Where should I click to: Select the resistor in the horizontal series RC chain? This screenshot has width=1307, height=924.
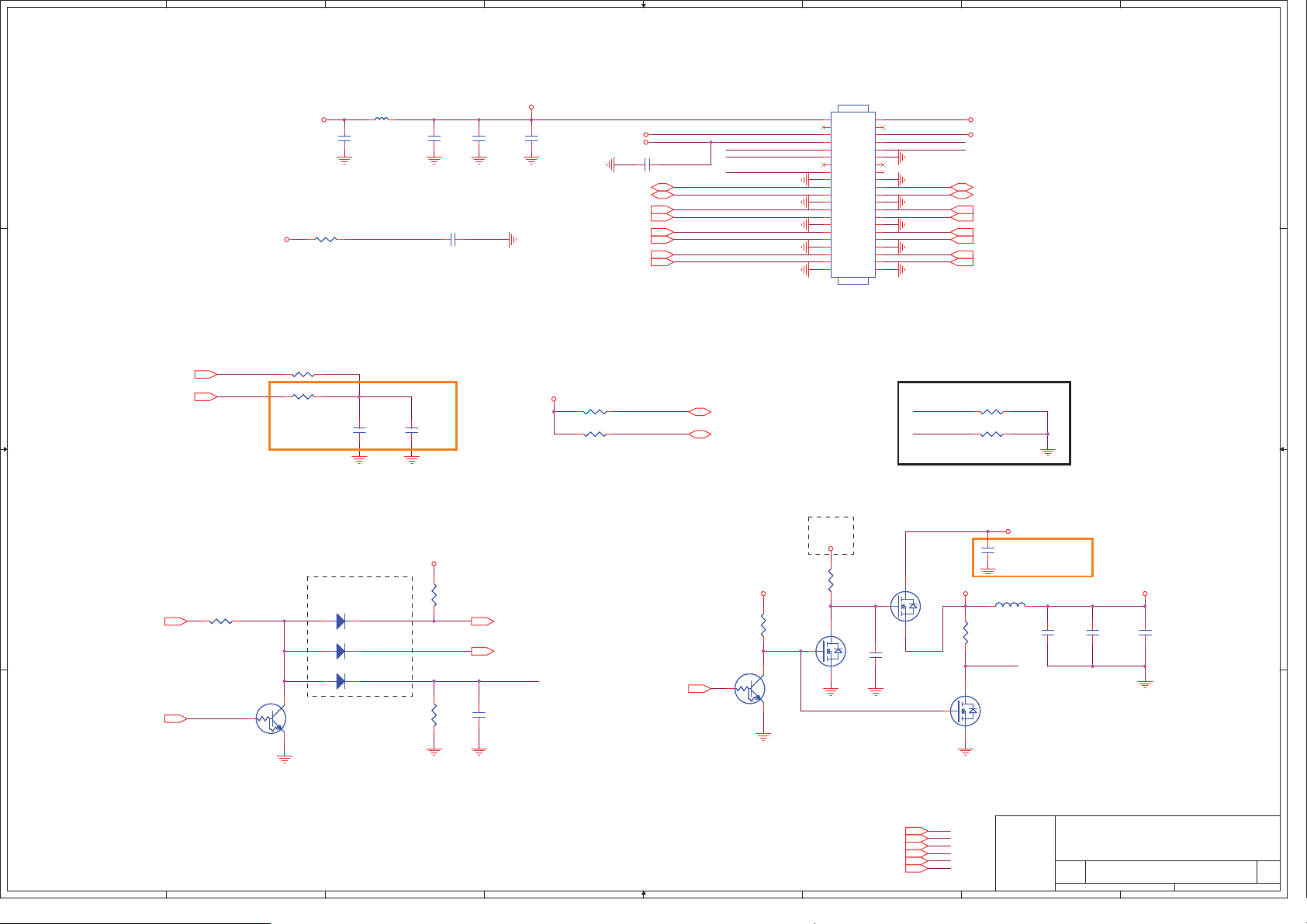pyautogui.click(x=326, y=240)
